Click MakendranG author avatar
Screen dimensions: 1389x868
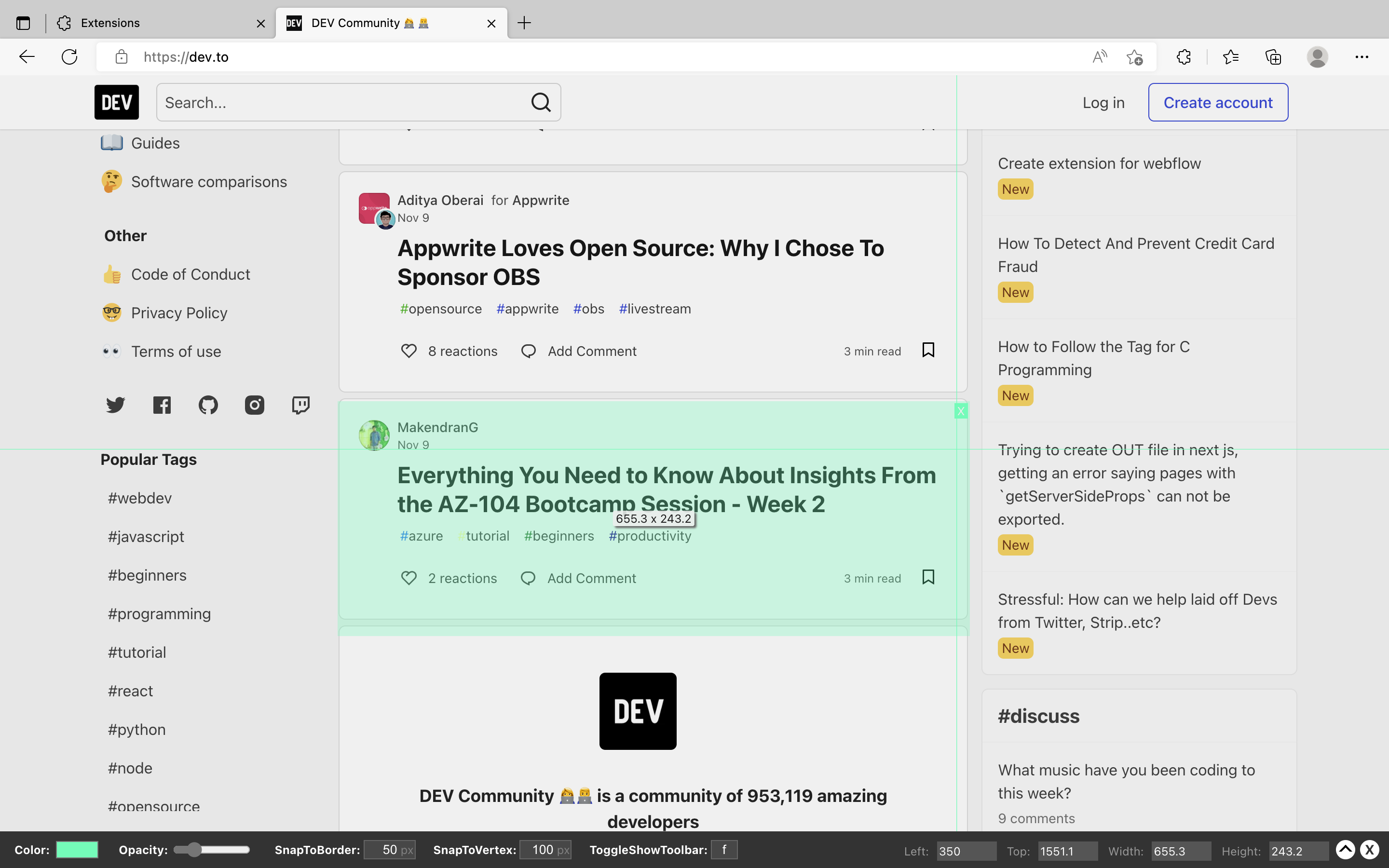(374, 436)
